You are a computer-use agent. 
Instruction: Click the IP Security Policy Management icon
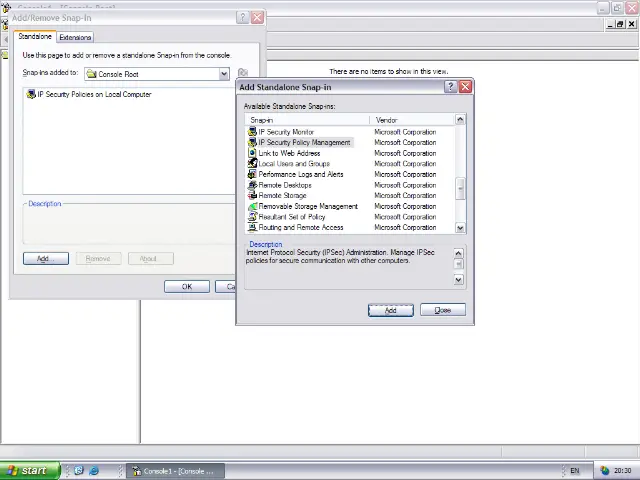[252, 142]
